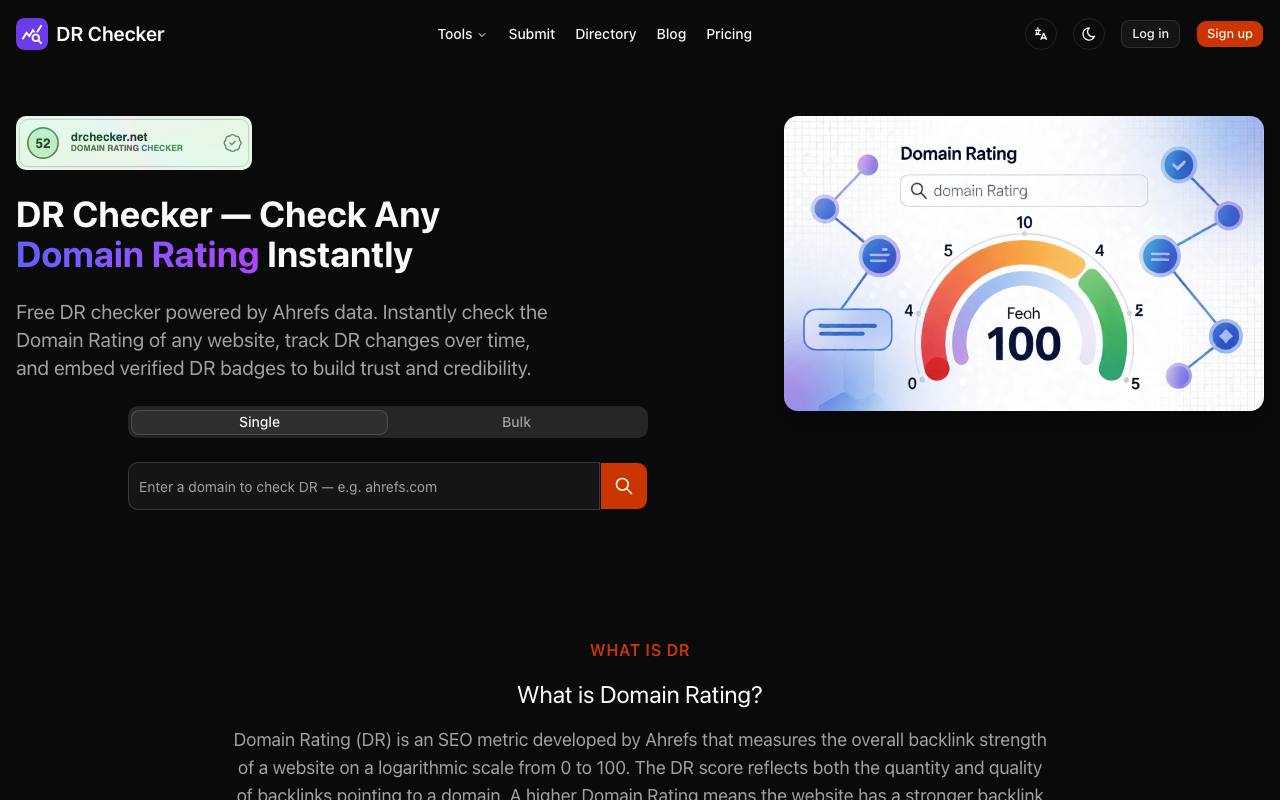Click the orange search magnifier button

tap(624, 486)
